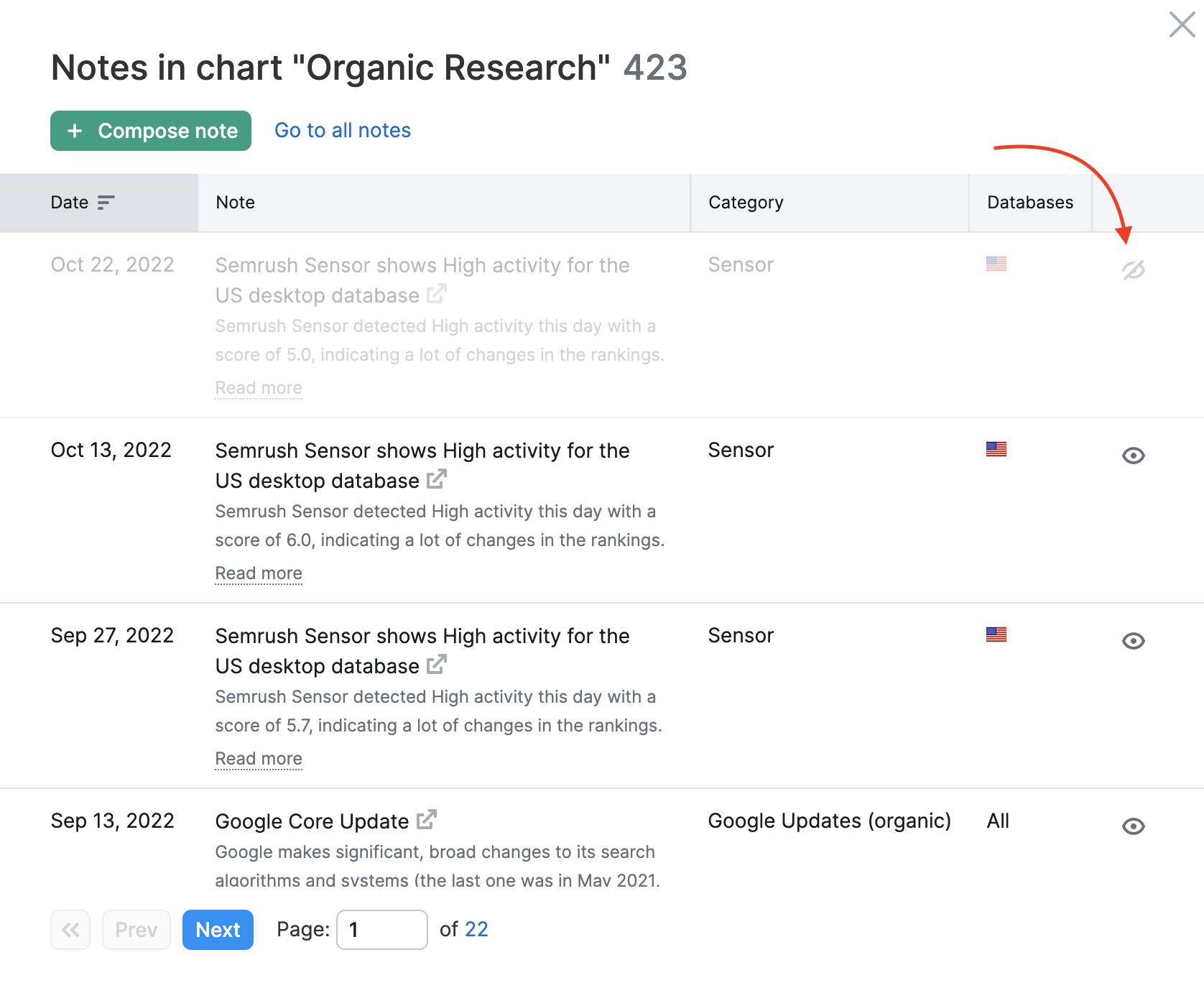Jump to last page via 22 link
This screenshot has height=983, width=1204.
476,930
